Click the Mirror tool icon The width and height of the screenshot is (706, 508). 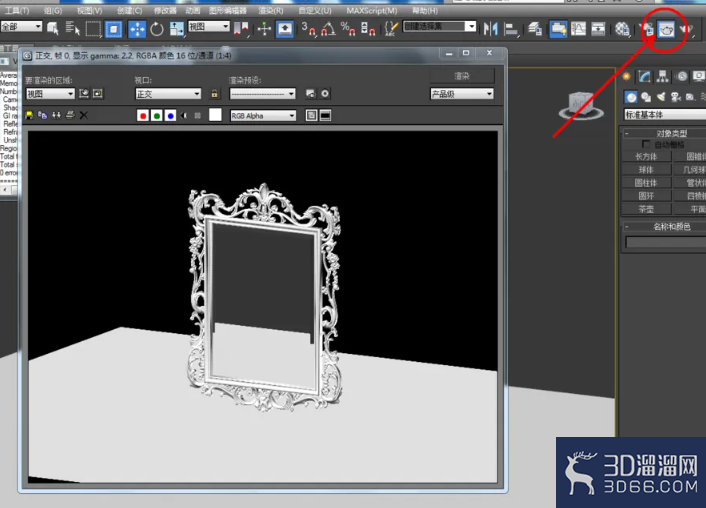pyautogui.click(x=491, y=29)
